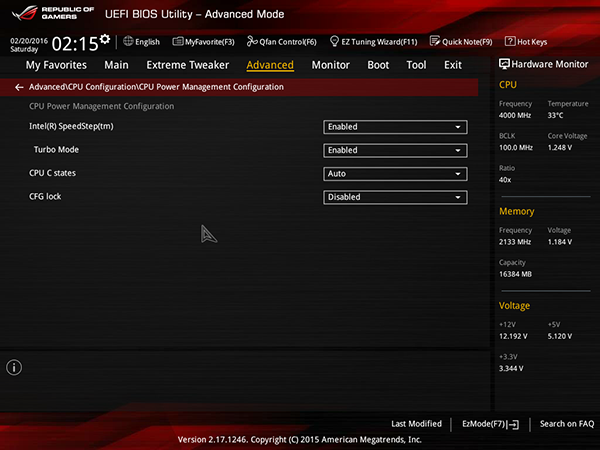This screenshot has width=600, height=450.
Task: Launch EZ Tuning Wizard(F11)
Action: (x=379, y=42)
